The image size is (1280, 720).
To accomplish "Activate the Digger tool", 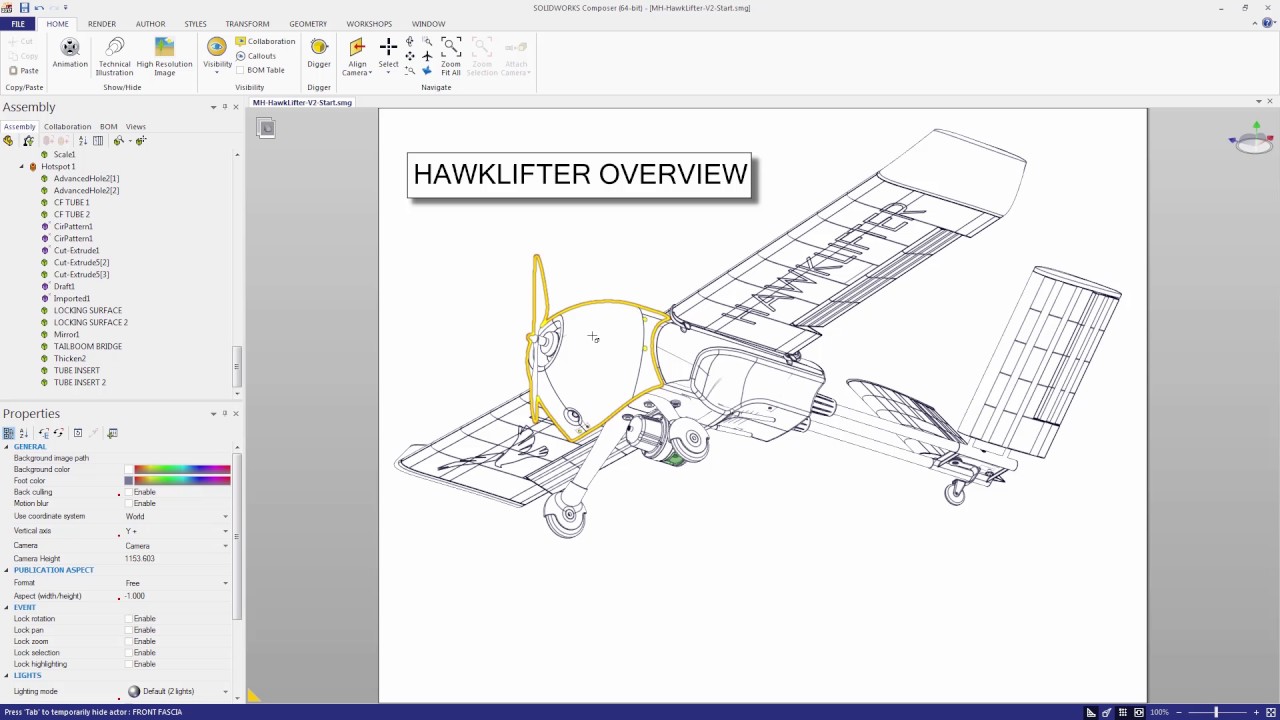I will [319, 54].
